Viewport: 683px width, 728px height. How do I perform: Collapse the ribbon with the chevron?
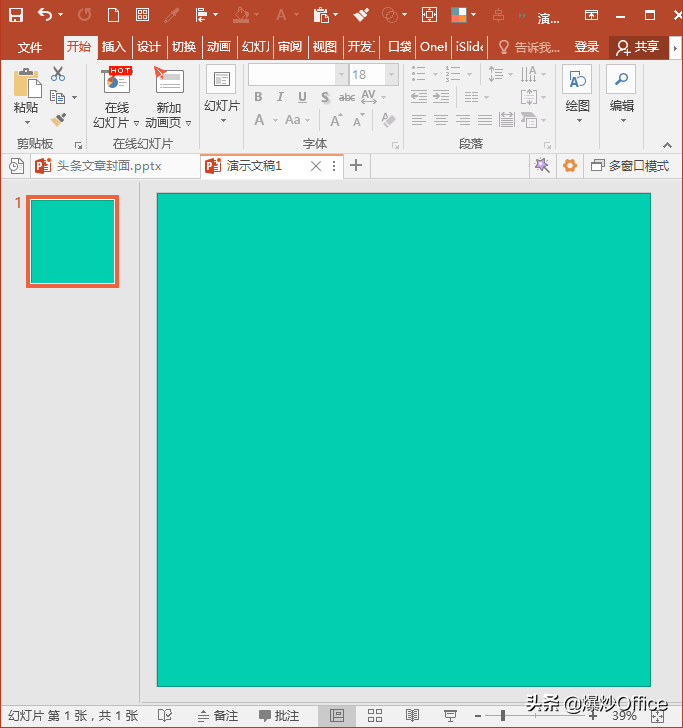click(667, 145)
